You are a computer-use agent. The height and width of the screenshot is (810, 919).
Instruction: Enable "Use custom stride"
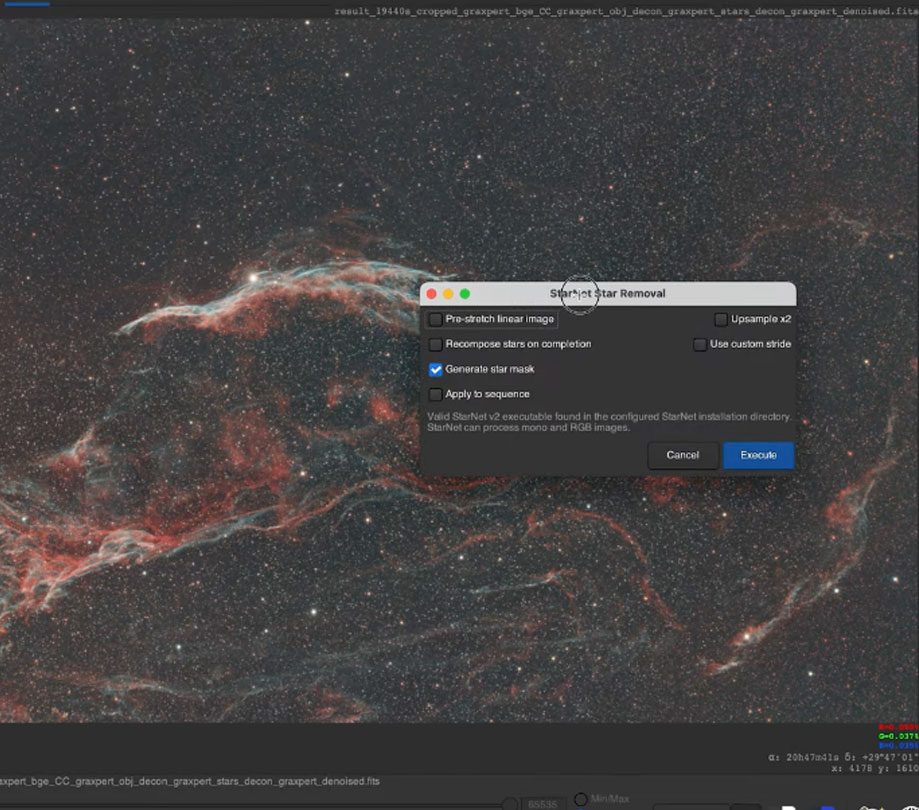pyautogui.click(x=700, y=344)
